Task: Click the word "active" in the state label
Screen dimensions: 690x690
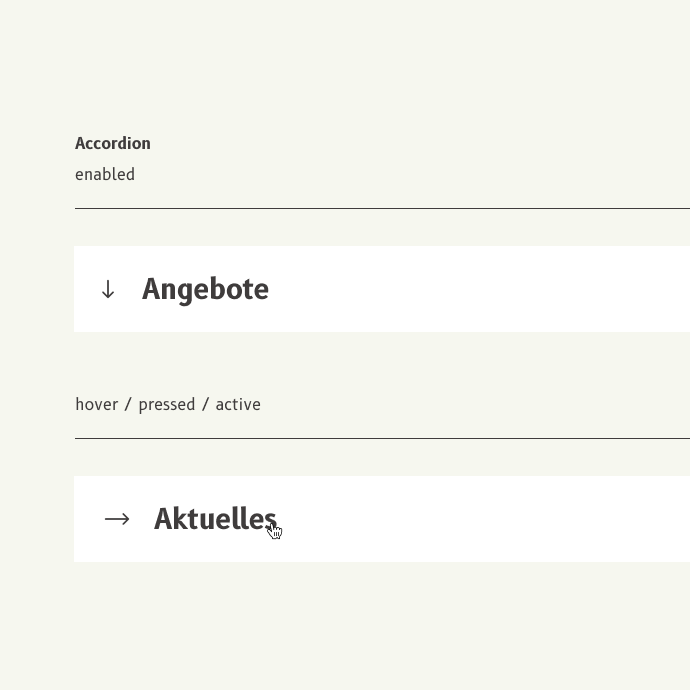Action: [x=238, y=405]
